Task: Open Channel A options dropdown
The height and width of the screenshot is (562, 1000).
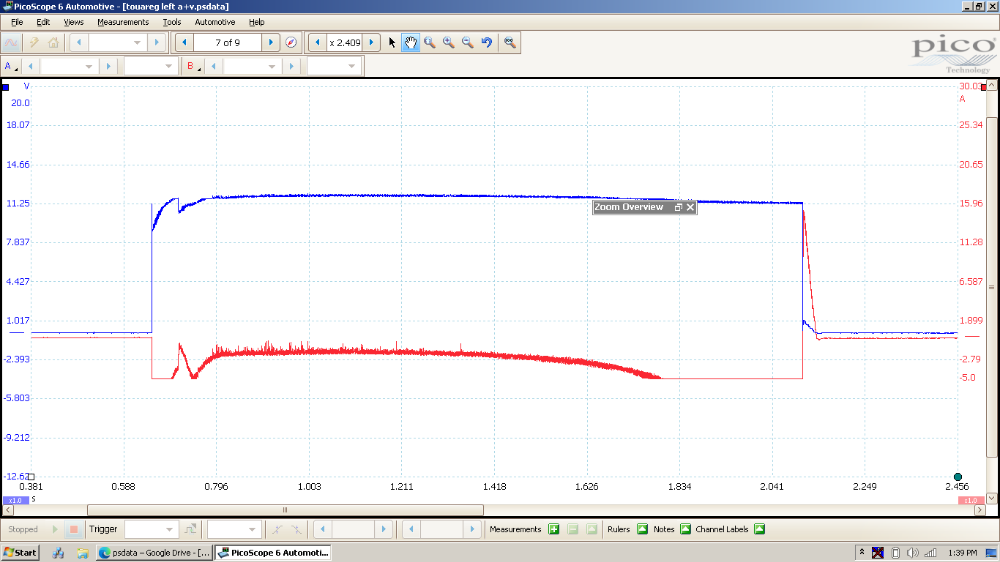Action: point(10,66)
